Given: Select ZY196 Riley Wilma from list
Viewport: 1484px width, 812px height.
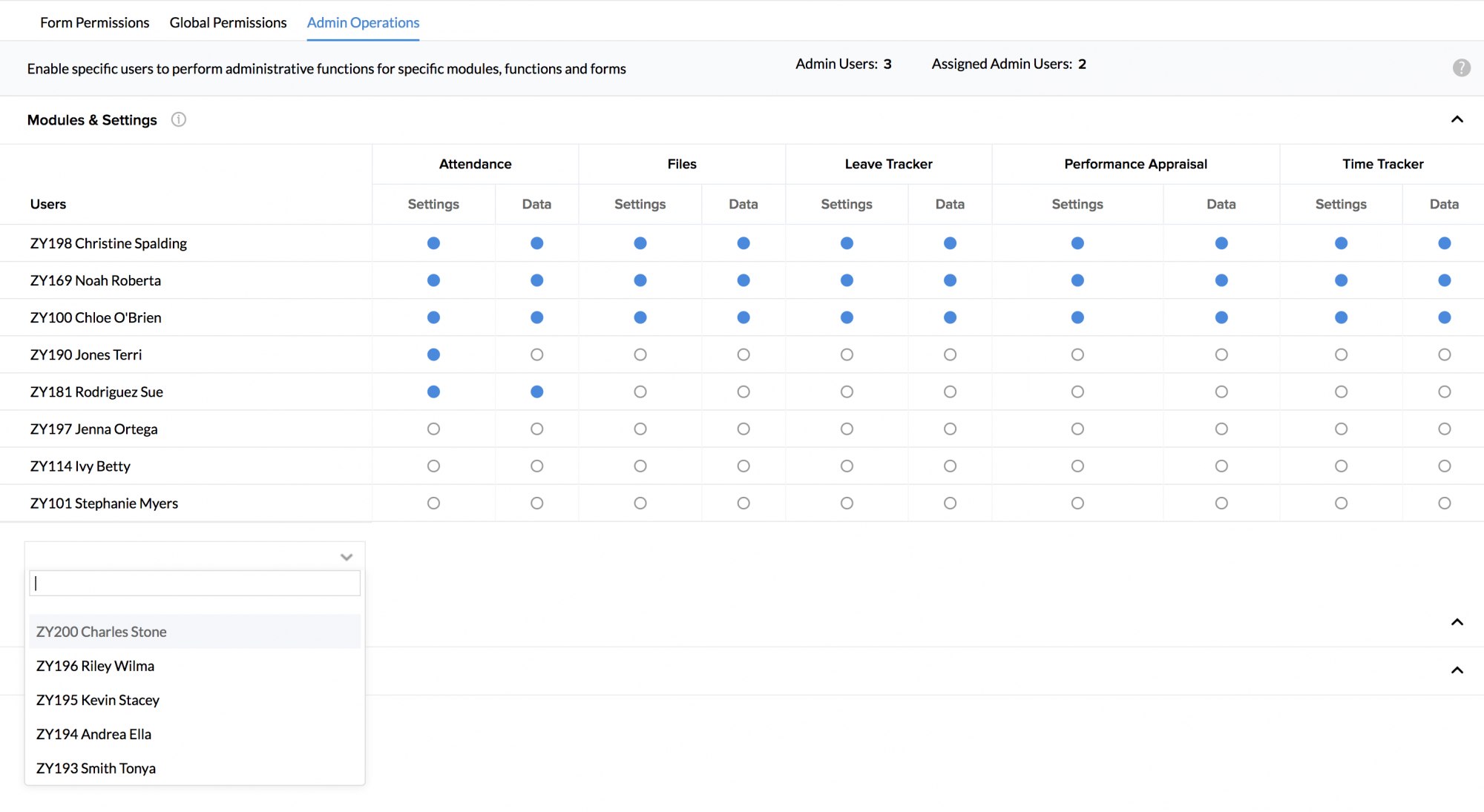Looking at the screenshot, I should tap(96, 666).
